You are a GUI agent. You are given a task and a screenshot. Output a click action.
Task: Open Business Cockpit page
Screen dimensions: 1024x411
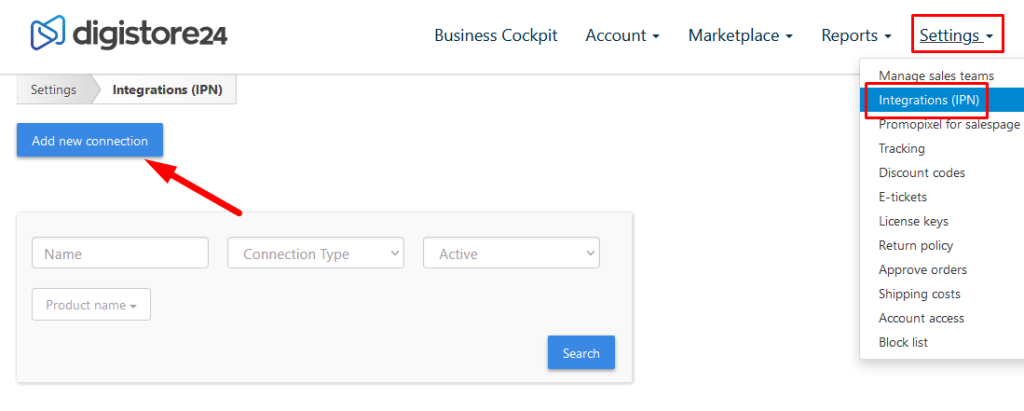click(496, 35)
